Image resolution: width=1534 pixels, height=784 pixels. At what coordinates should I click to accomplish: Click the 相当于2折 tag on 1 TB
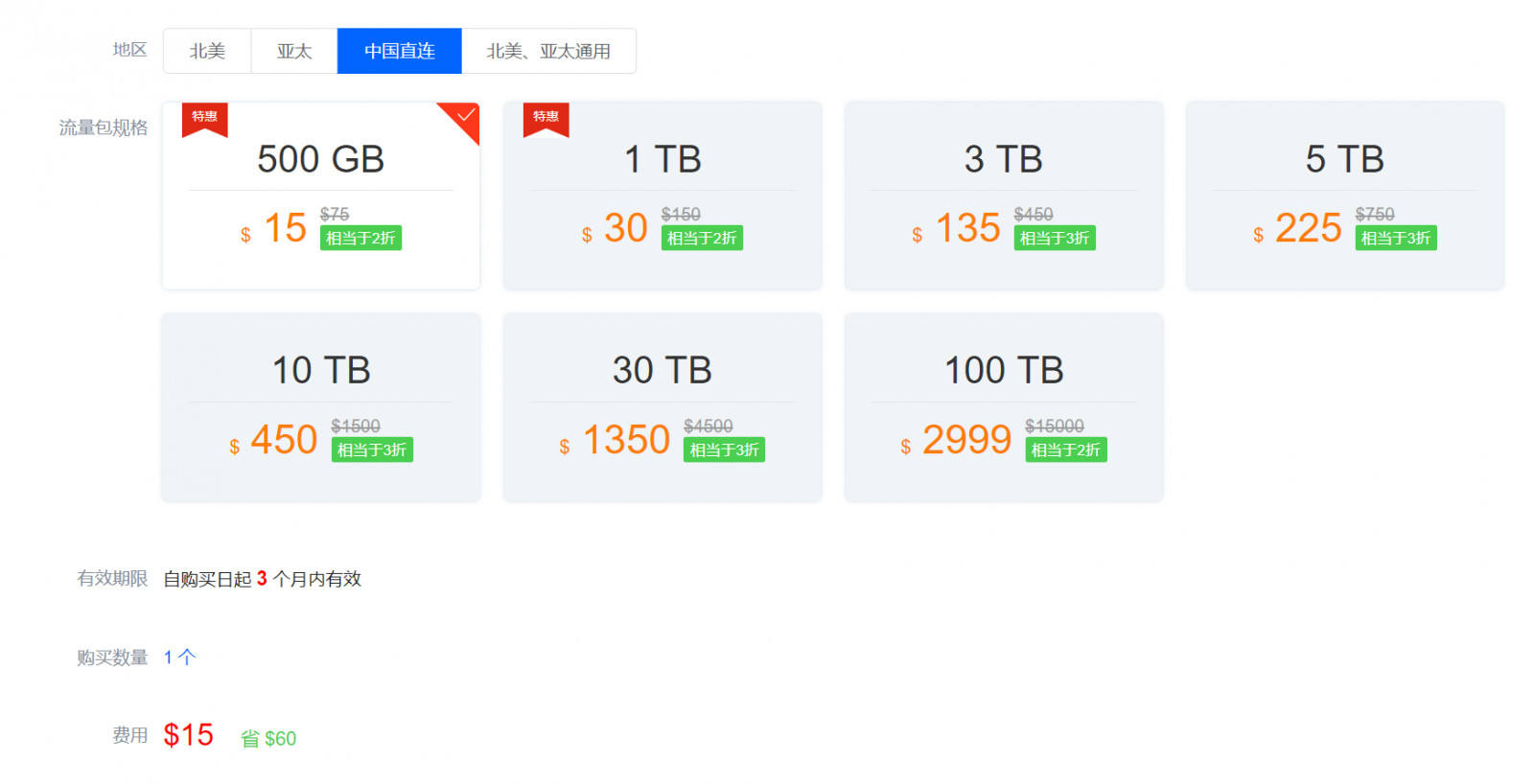click(x=702, y=239)
